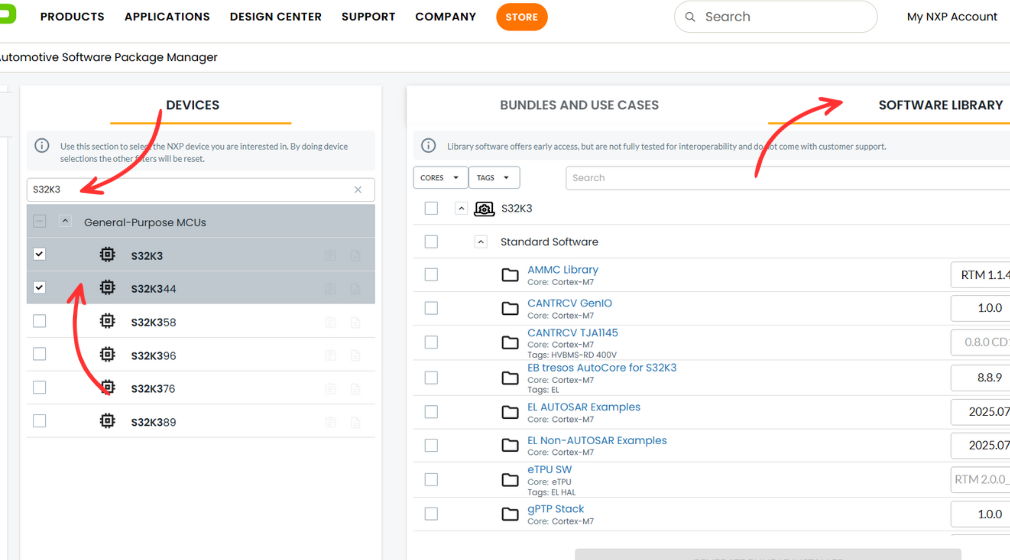
Task: Click the folder icon beside CANTRCV GenIO
Action: [510, 309]
